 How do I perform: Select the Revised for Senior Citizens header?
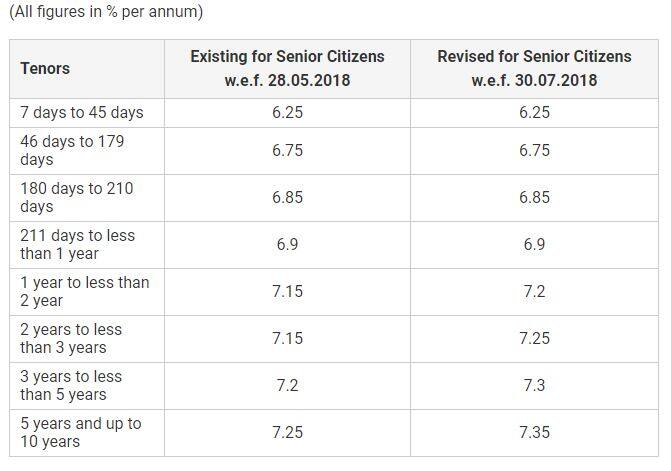[534, 68]
